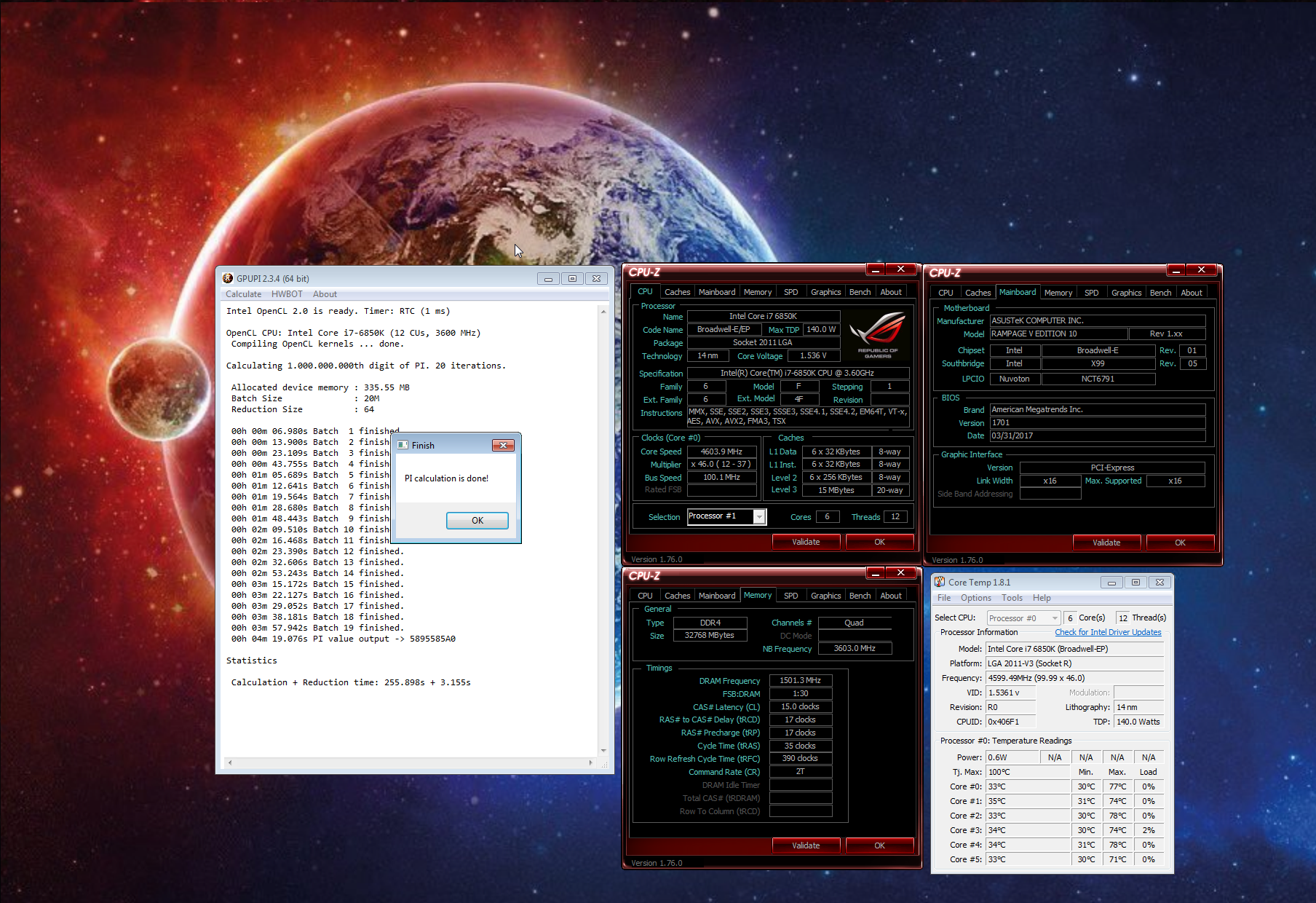Click the GPUPI title bar app icon
This screenshot has height=903, width=1316.
(228, 278)
